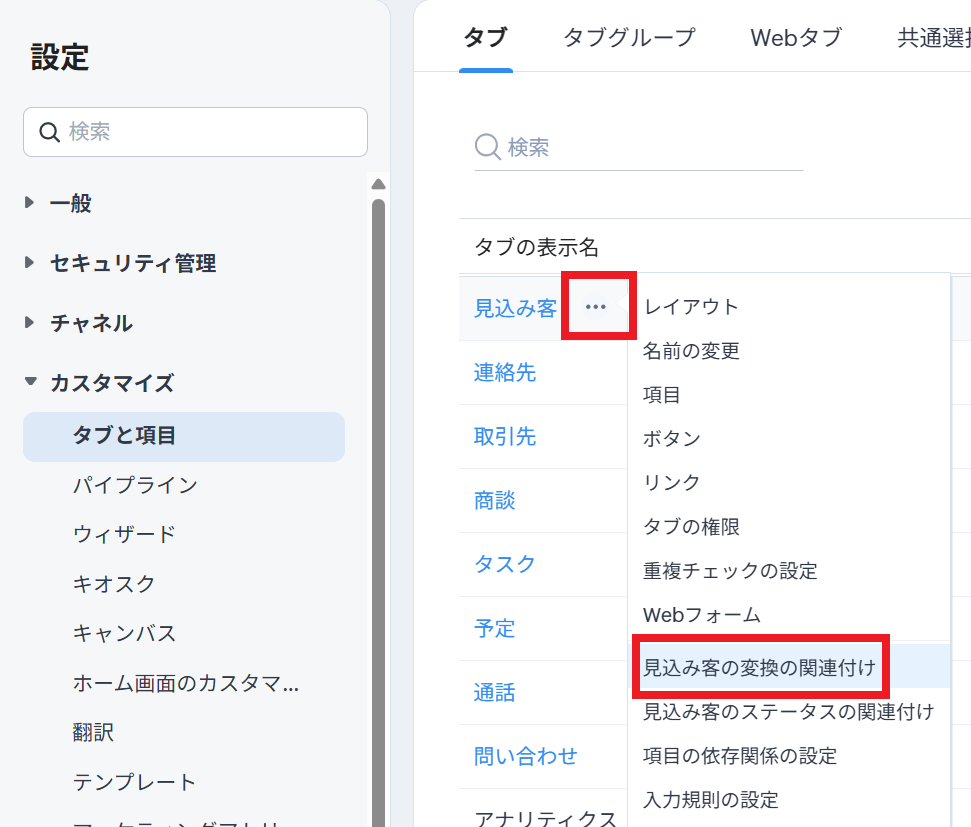Expand the セキュリティ管理 section
This screenshot has width=971, height=827.
pos(30,263)
